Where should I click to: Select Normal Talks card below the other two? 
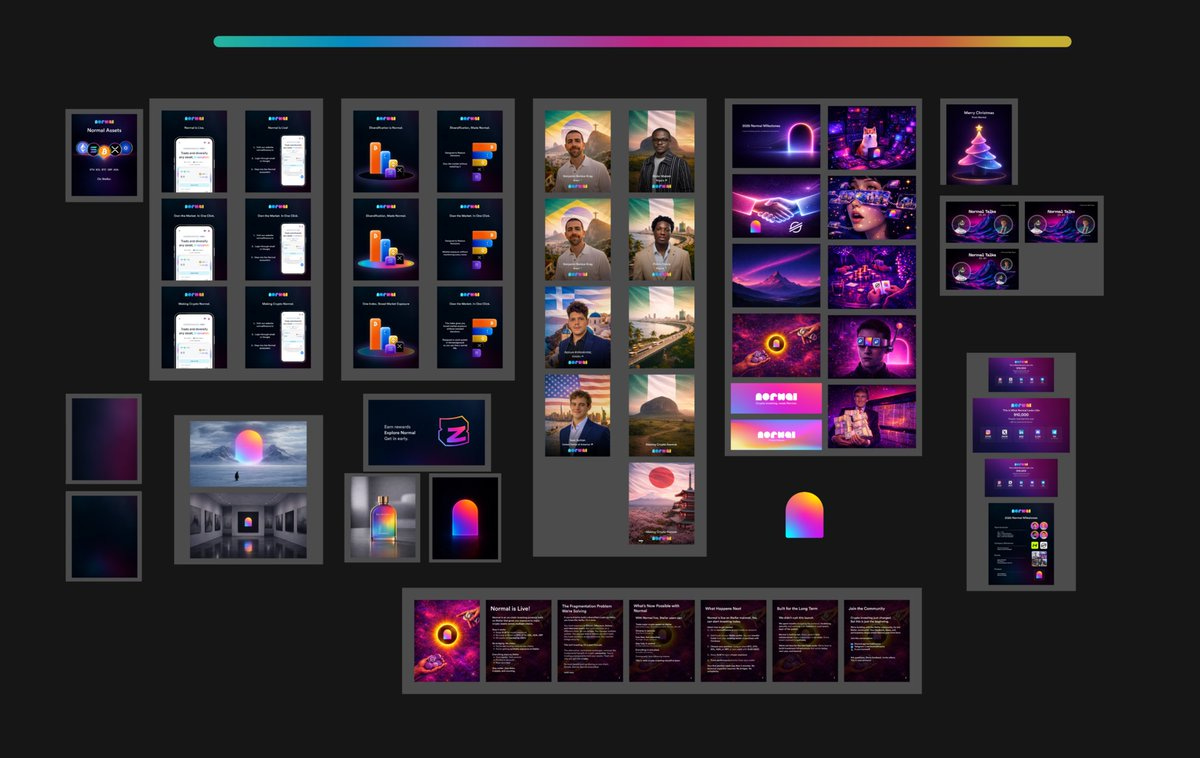click(982, 269)
